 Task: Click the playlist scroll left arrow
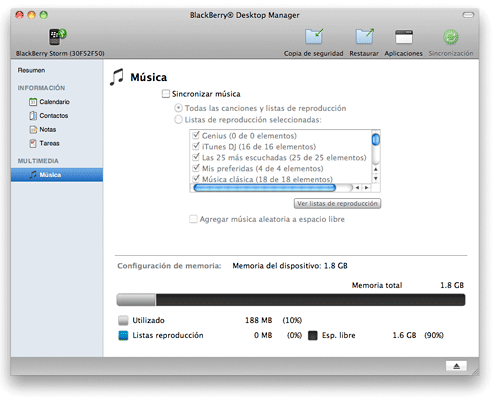point(357,188)
